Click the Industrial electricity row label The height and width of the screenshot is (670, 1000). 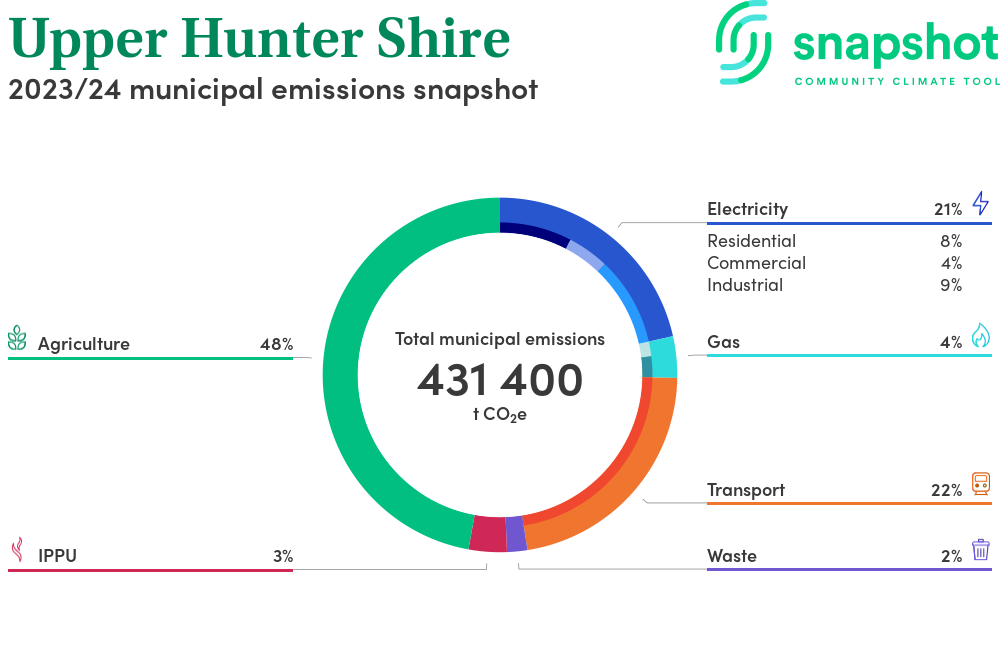coord(745,285)
